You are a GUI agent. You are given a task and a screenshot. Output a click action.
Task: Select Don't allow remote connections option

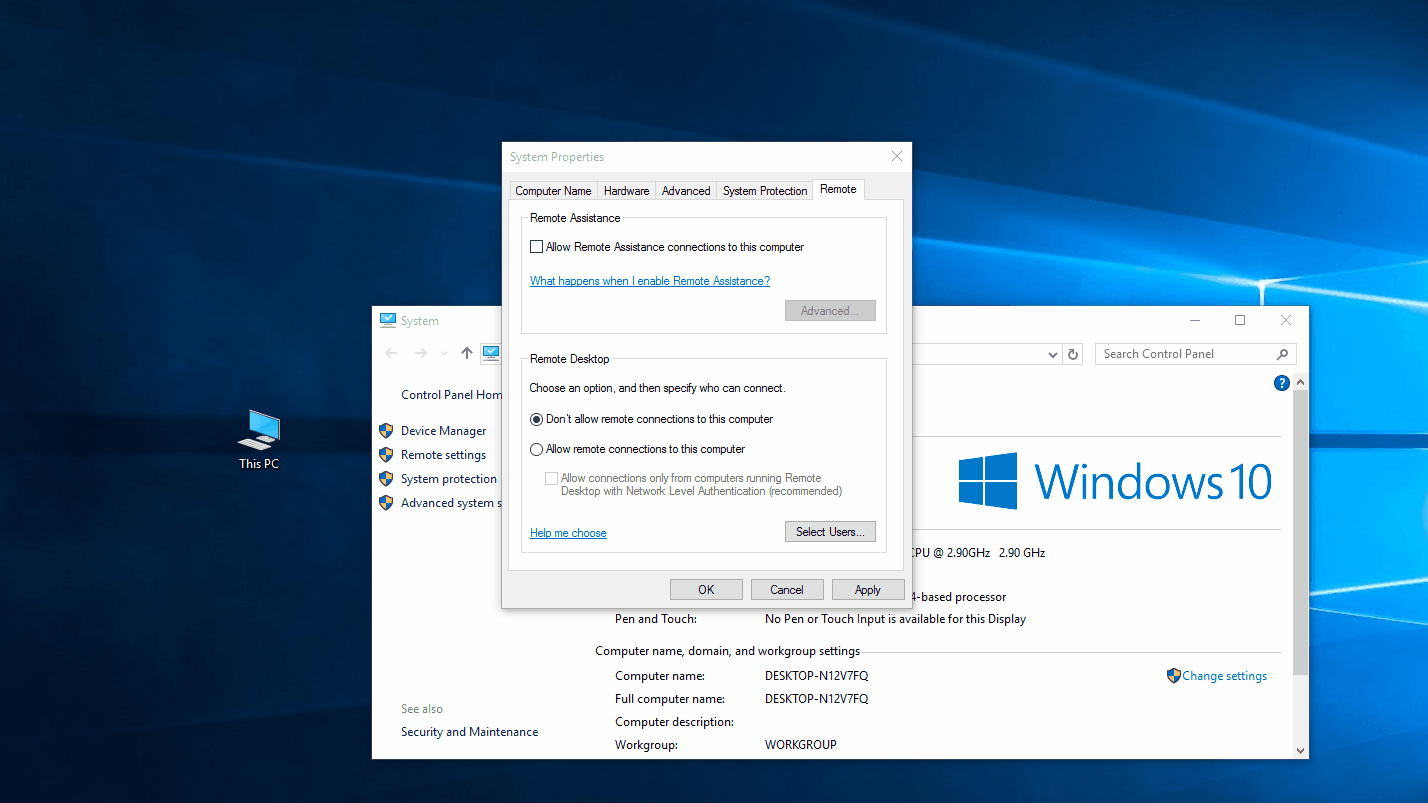[x=536, y=419]
